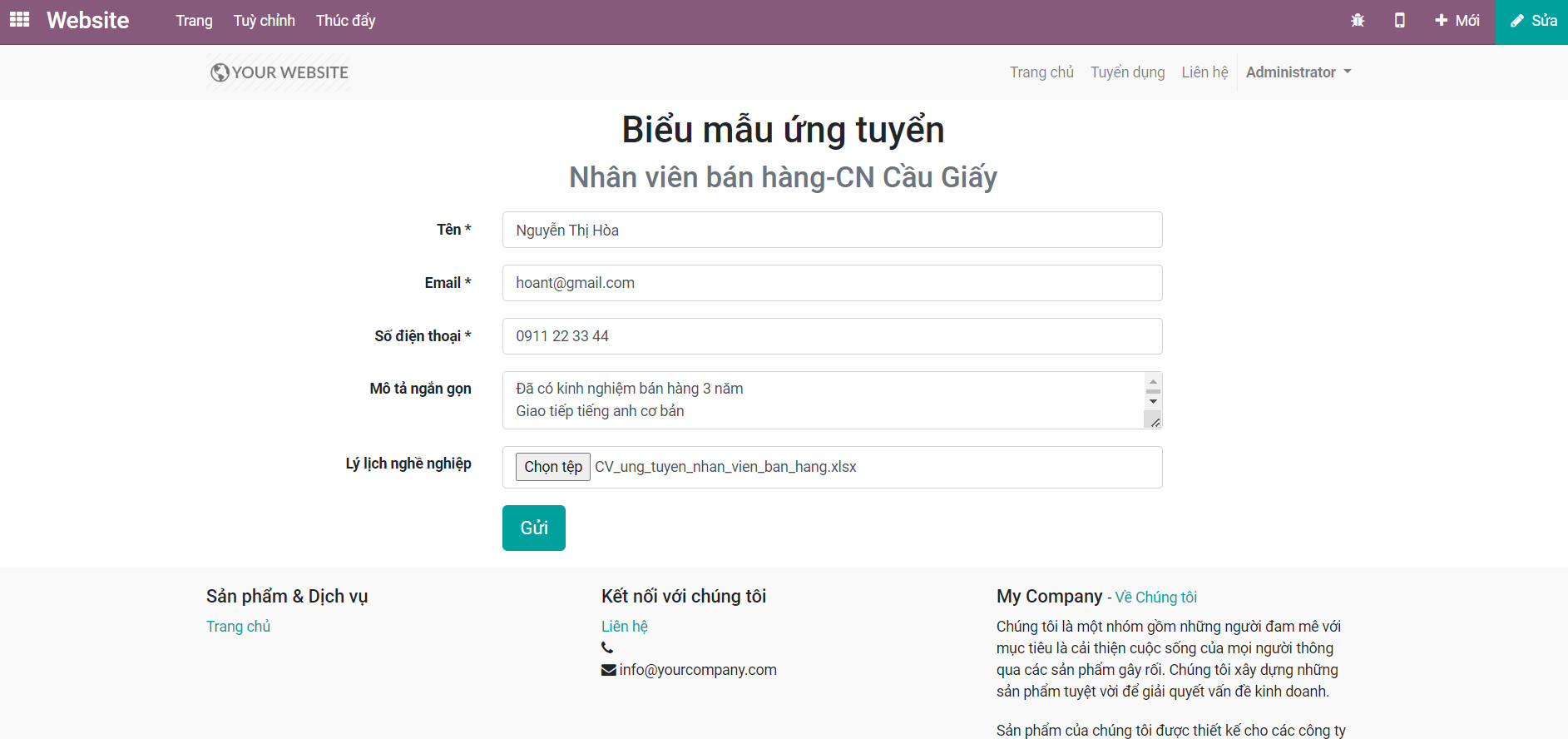Image resolution: width=1568 pixels, height=739 pixels.
Task: Toggle mobile preview phone icon
Action: pyautogui.click(x=1399, y=21)
